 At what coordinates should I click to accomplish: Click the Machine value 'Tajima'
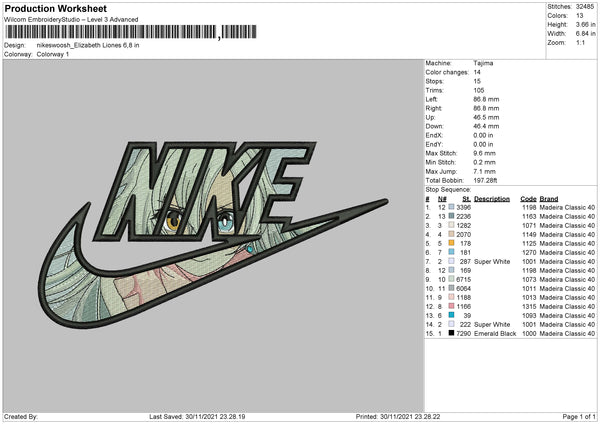click(483, 63)
